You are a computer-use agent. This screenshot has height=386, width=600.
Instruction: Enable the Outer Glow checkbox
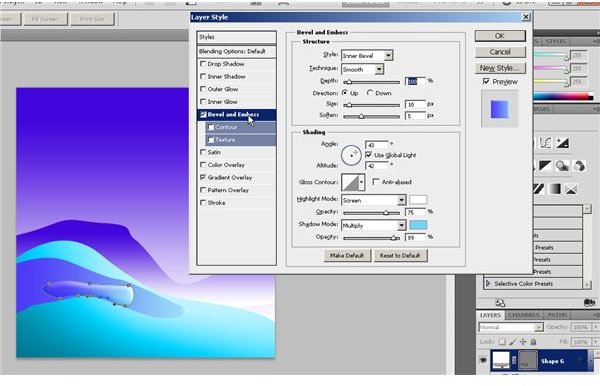pyautogui.click(x=203, y=89)
